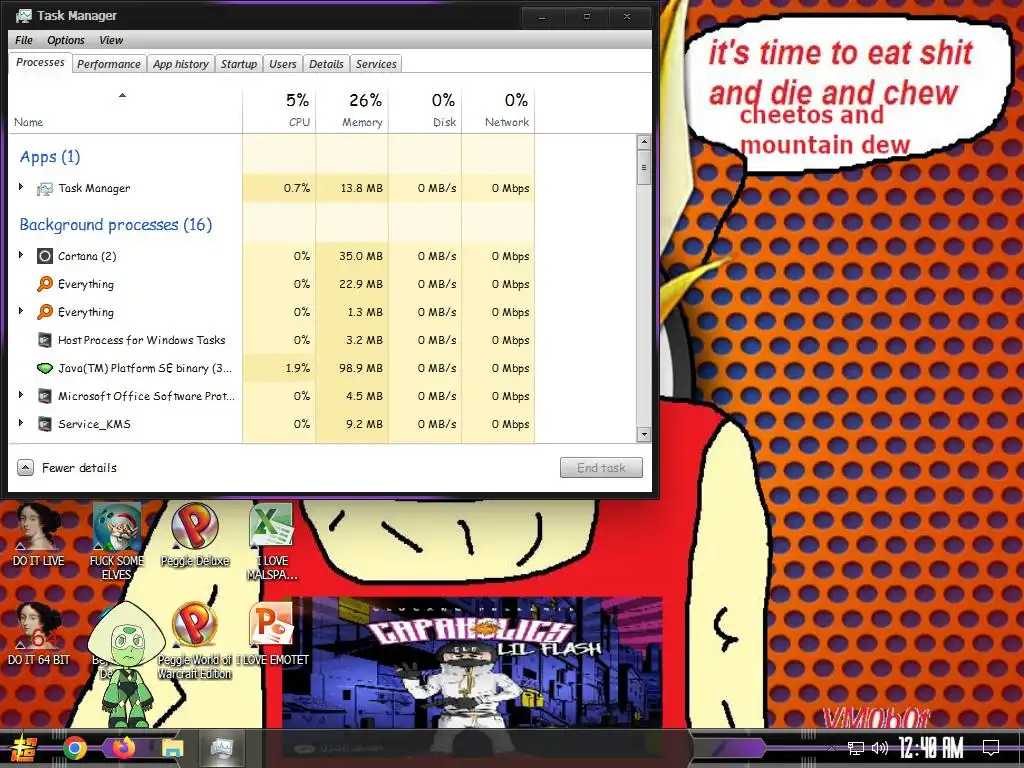Open the View menu
Screen dimensions: 1024x768
click(111, 40)
